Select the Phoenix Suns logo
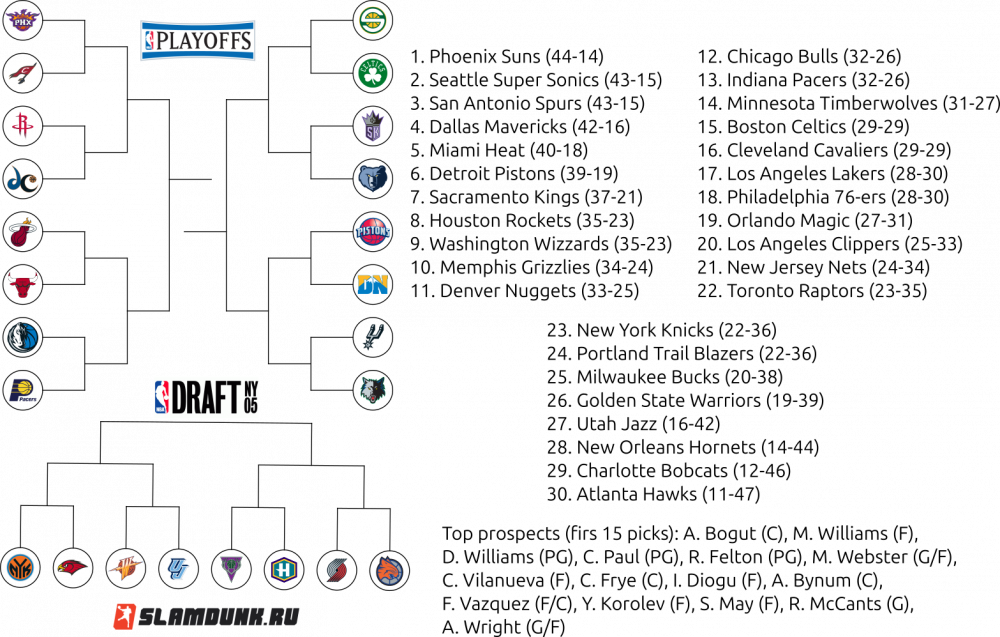This screenshot has height=637, width=1000. [23, 20]
